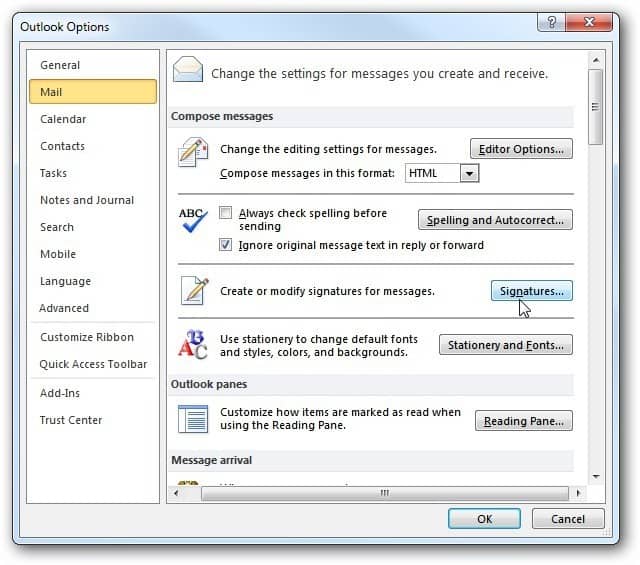This screenshot has height=565, width=640.
Task: Close the Outlook Options dialog
Action: tap(589, 22)
